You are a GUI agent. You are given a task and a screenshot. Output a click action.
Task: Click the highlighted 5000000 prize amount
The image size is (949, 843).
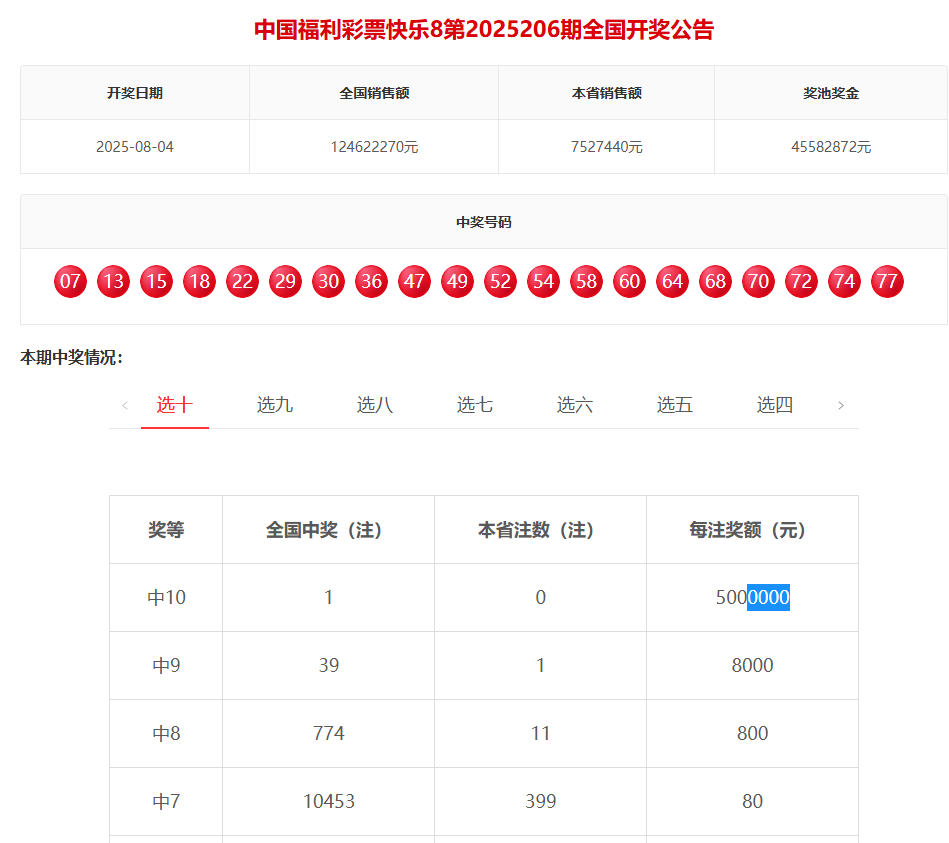[x=752, y=598]
